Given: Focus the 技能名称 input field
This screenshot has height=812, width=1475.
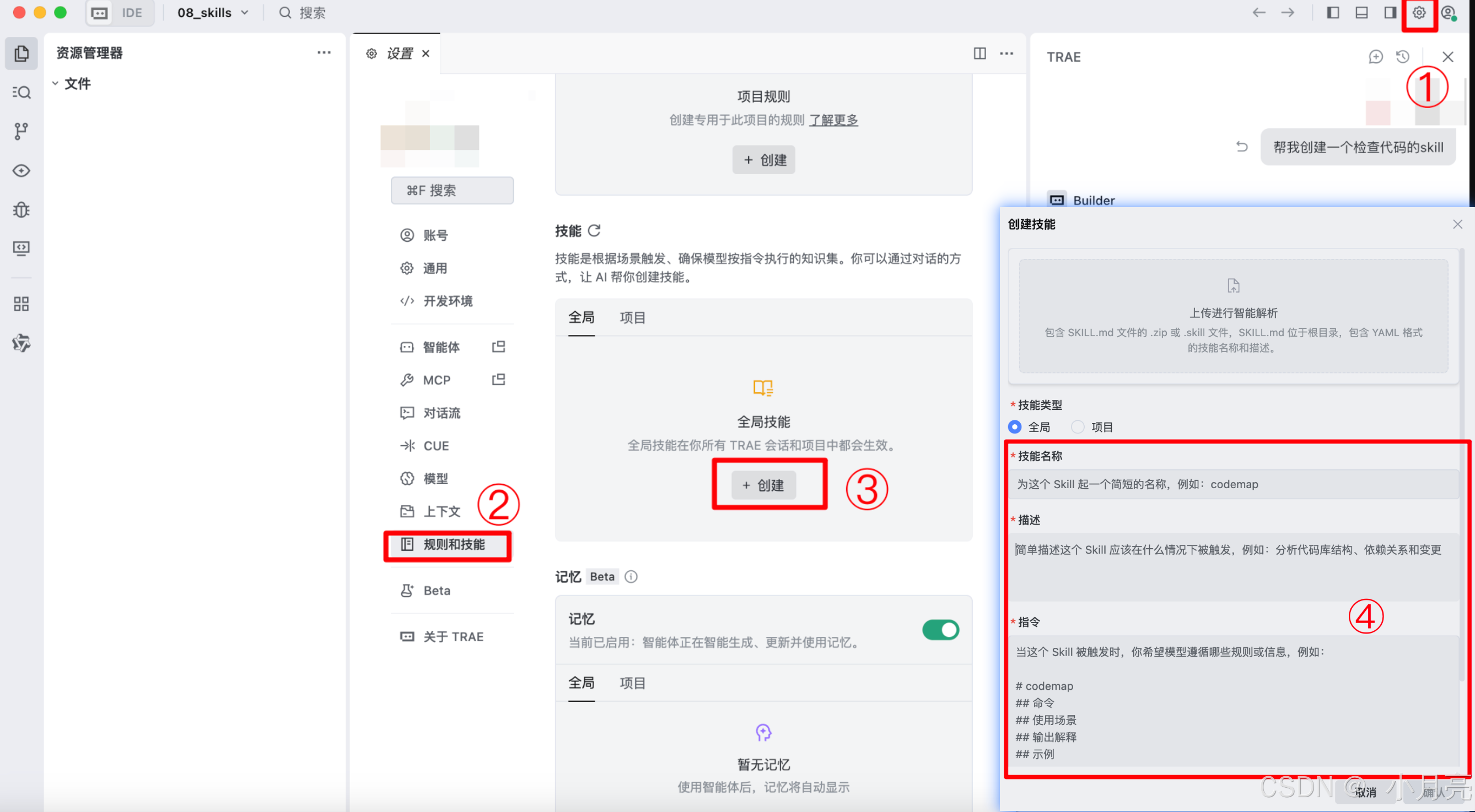Looking at the screenshot, I should click(x=1234, y=484).
